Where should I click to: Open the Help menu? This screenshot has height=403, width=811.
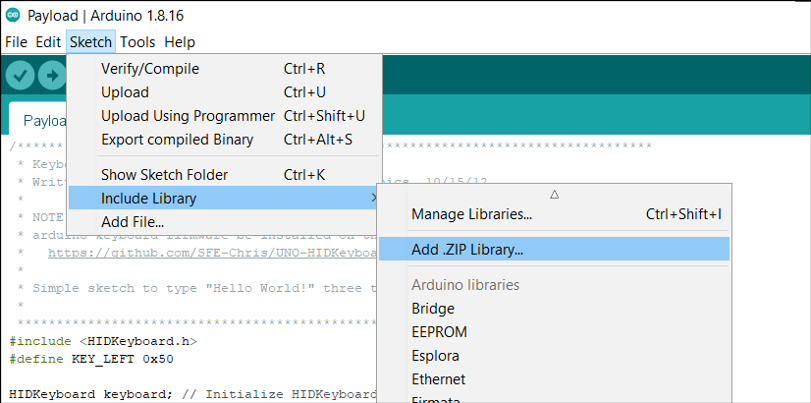[x=180, y=42]
